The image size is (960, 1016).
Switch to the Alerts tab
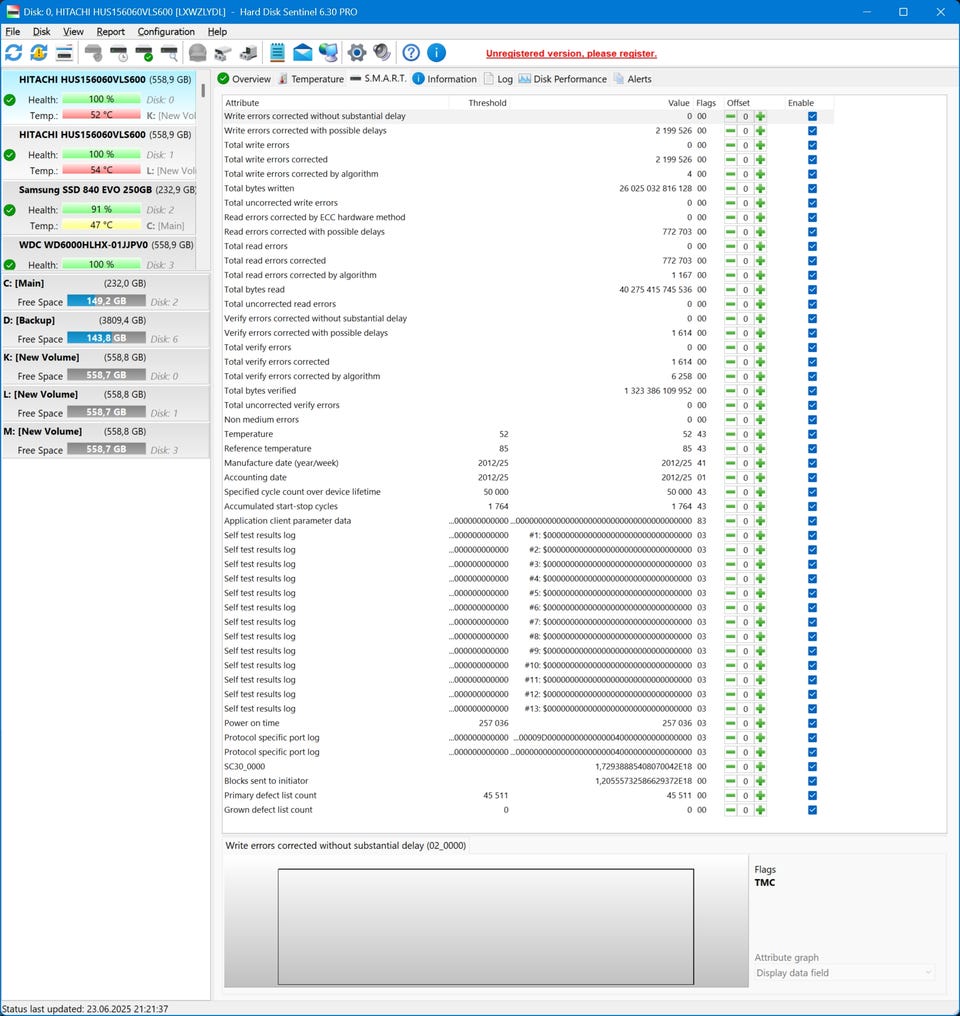tap(632, 79)
